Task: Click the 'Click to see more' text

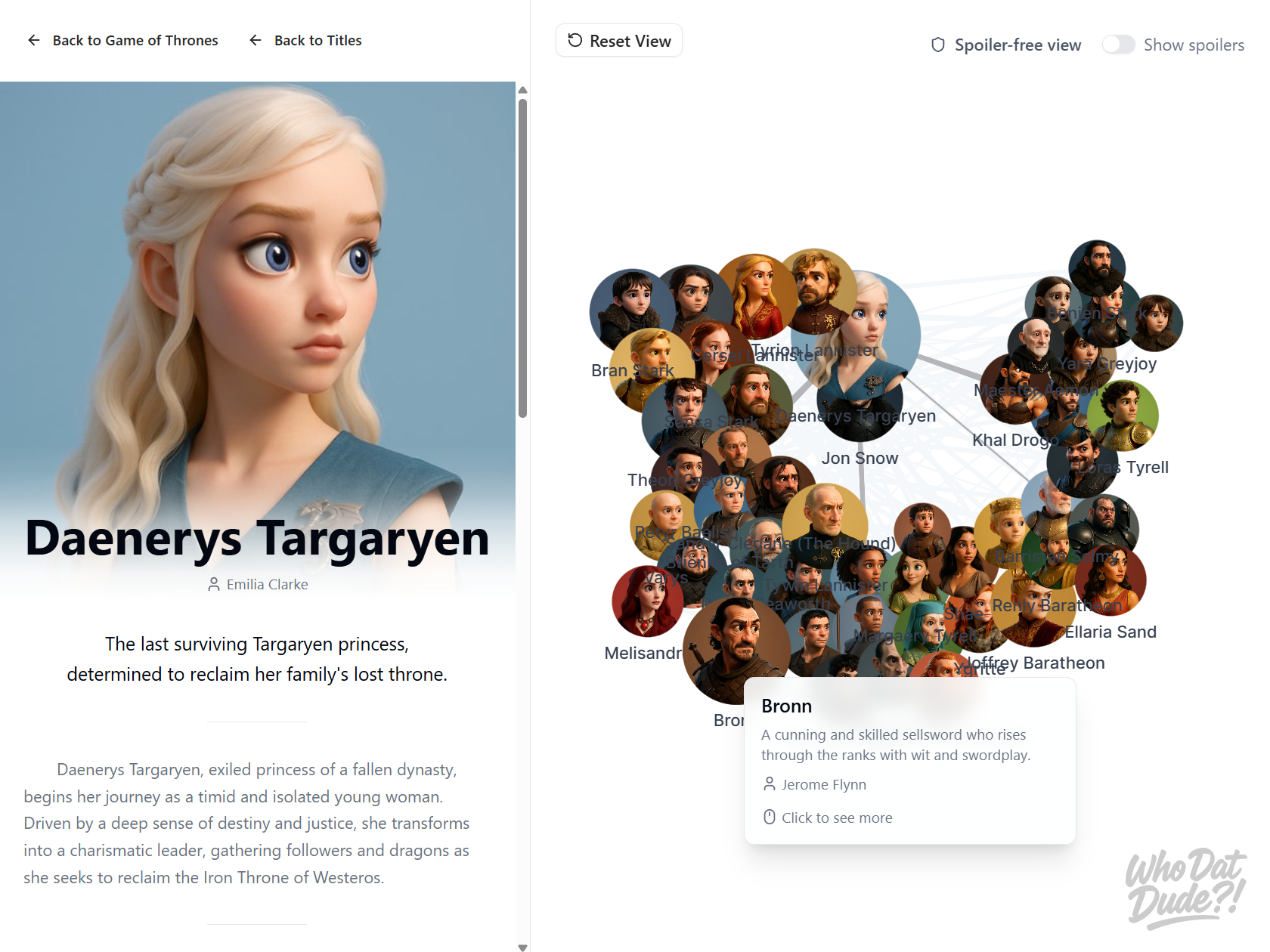Action: (x=837, y=818)
